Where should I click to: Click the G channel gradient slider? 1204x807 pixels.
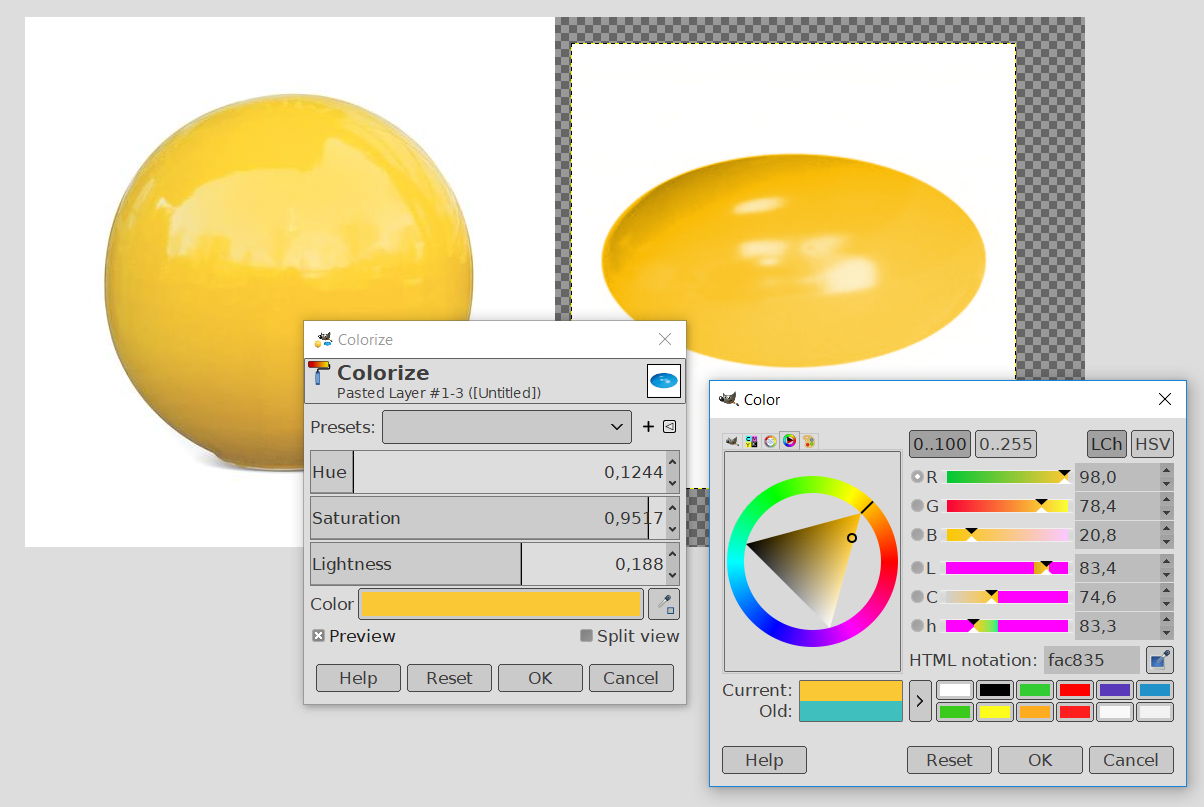tap(1008, 506)
